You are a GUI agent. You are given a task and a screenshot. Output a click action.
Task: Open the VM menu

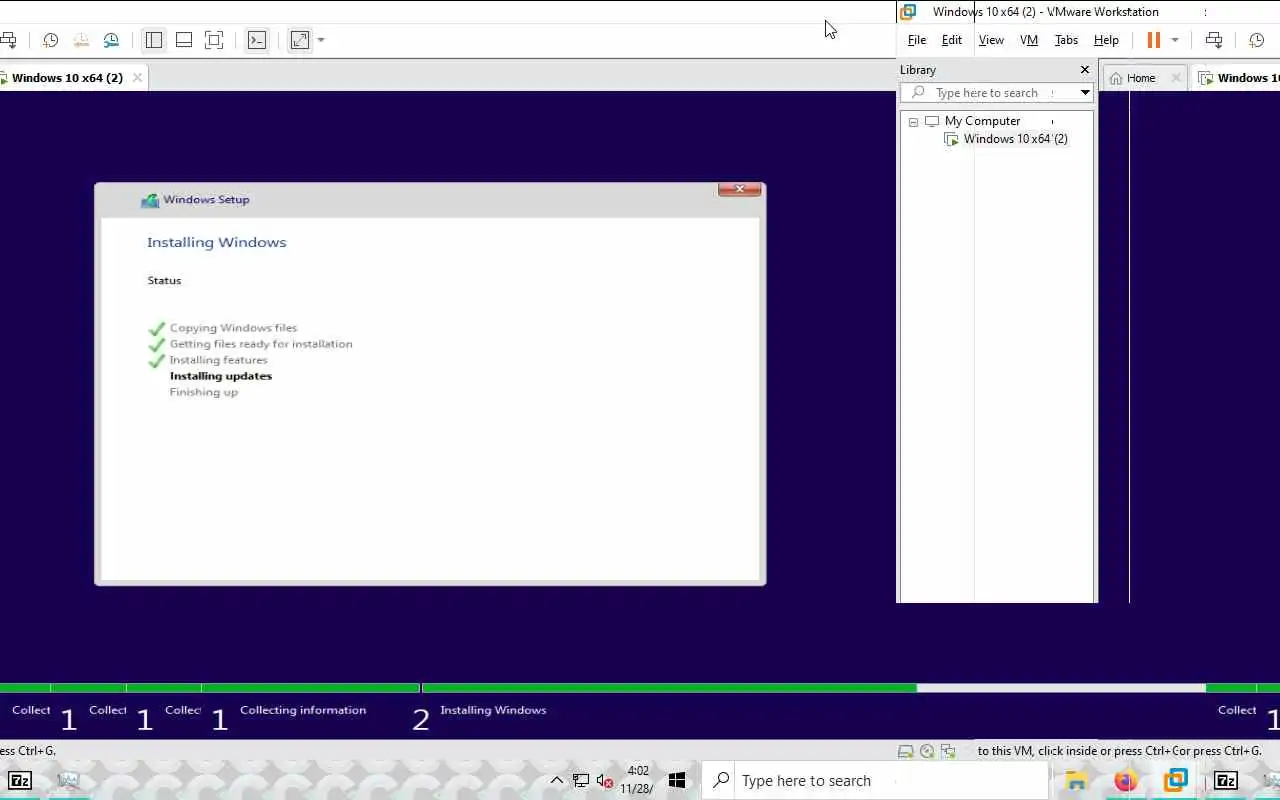click(1029, 40)
